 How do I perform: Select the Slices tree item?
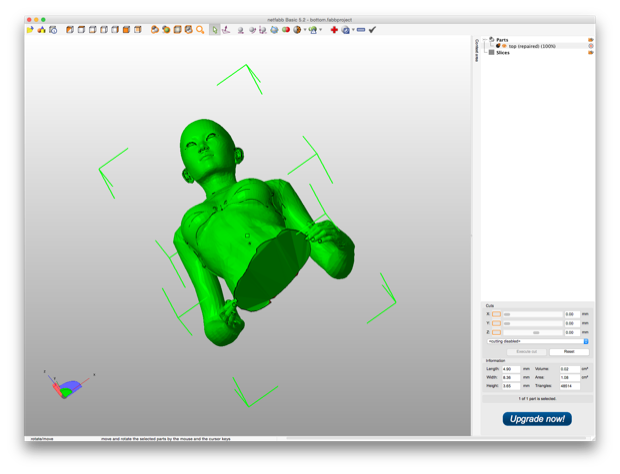[503, 53]
